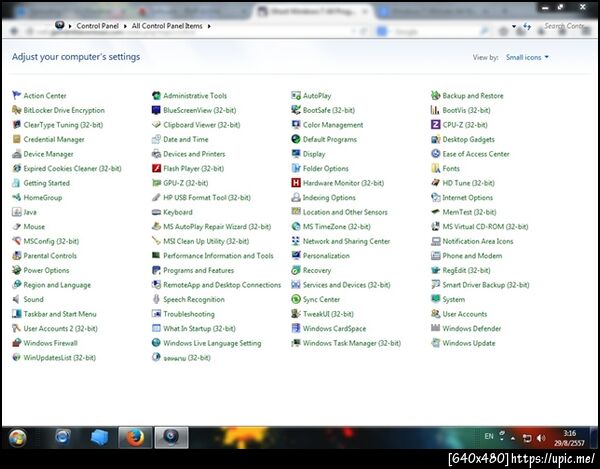Screen dimensions: 600x469
Task: Open Taskbar and Start Menu link
Action: click(x=60, y=314)
